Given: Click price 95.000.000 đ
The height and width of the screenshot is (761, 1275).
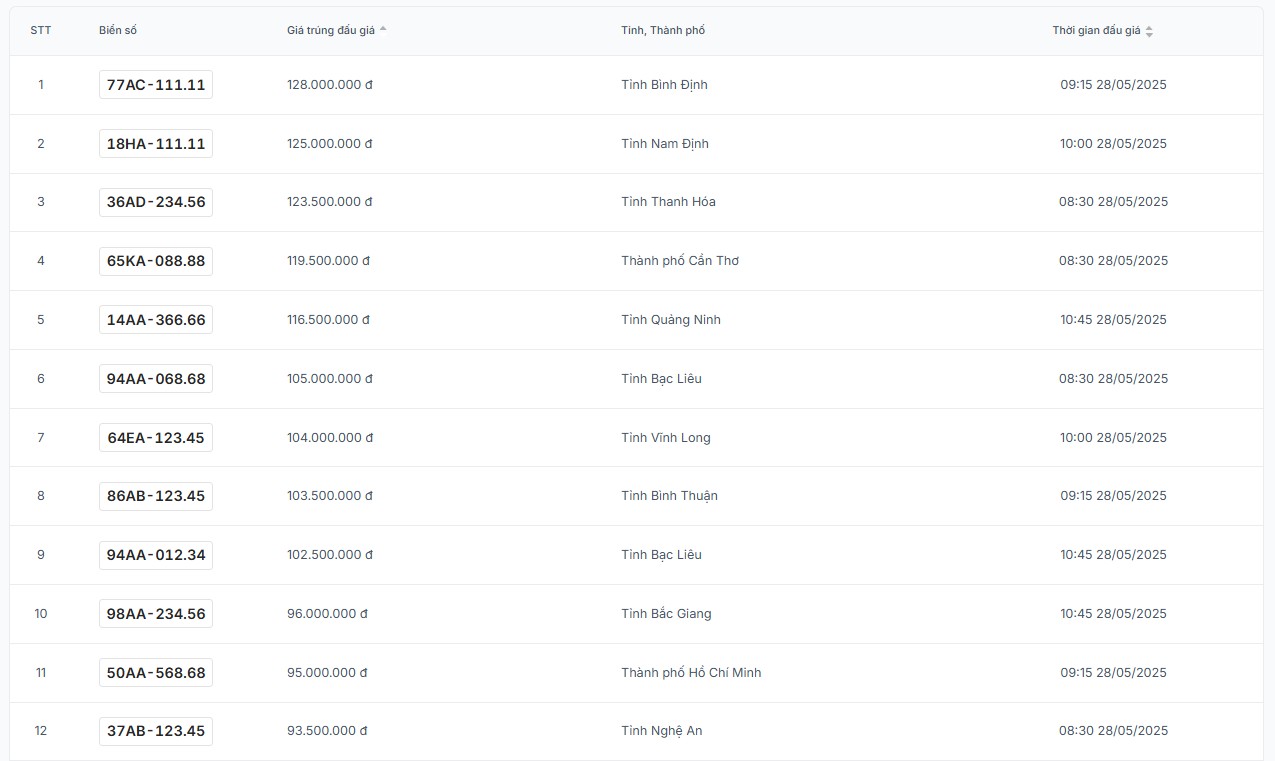Looking at the screenshot, I should (x=327, y=673).
